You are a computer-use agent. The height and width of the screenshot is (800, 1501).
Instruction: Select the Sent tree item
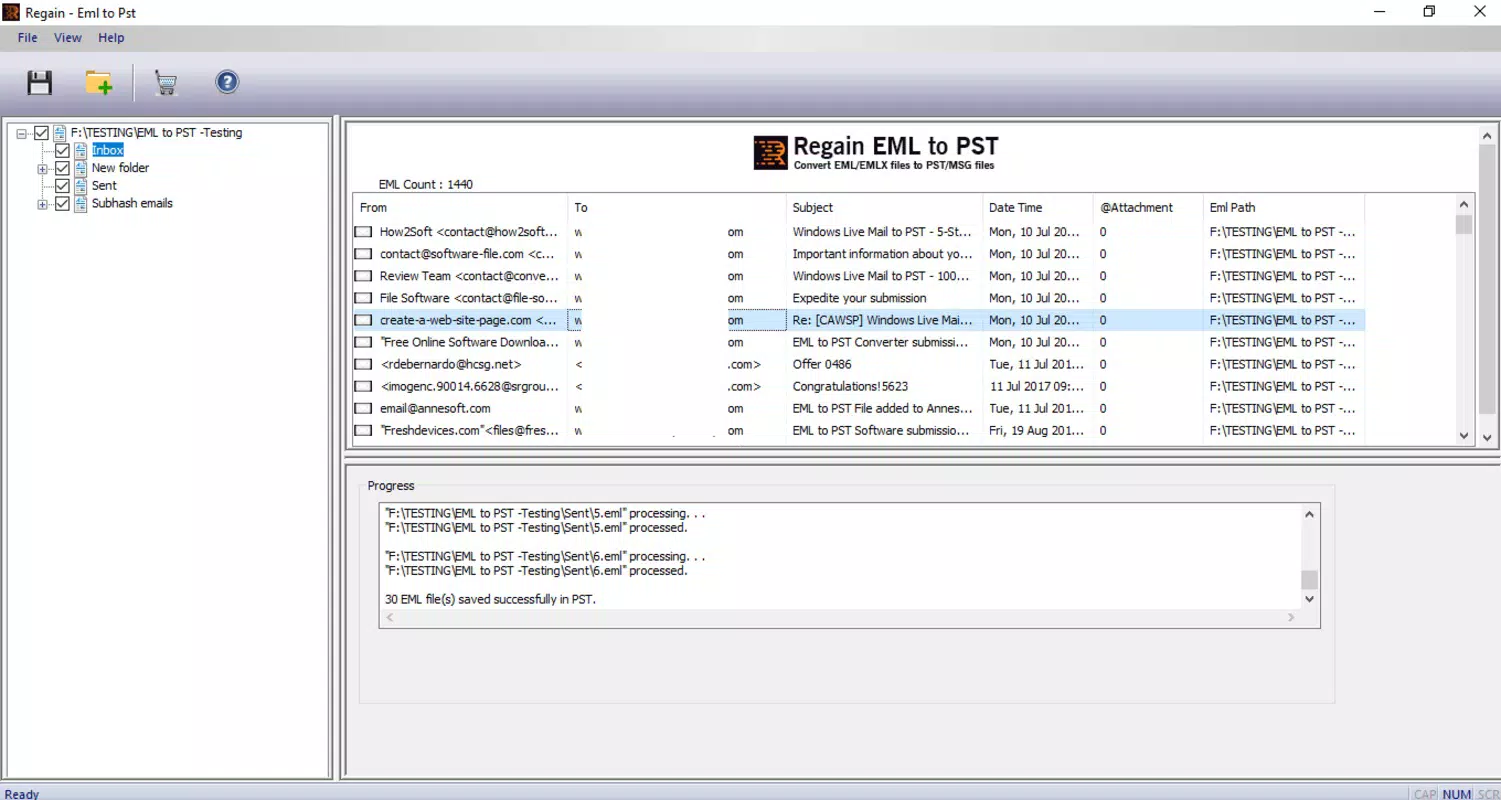pyautogui.click(x=104, y=186)
